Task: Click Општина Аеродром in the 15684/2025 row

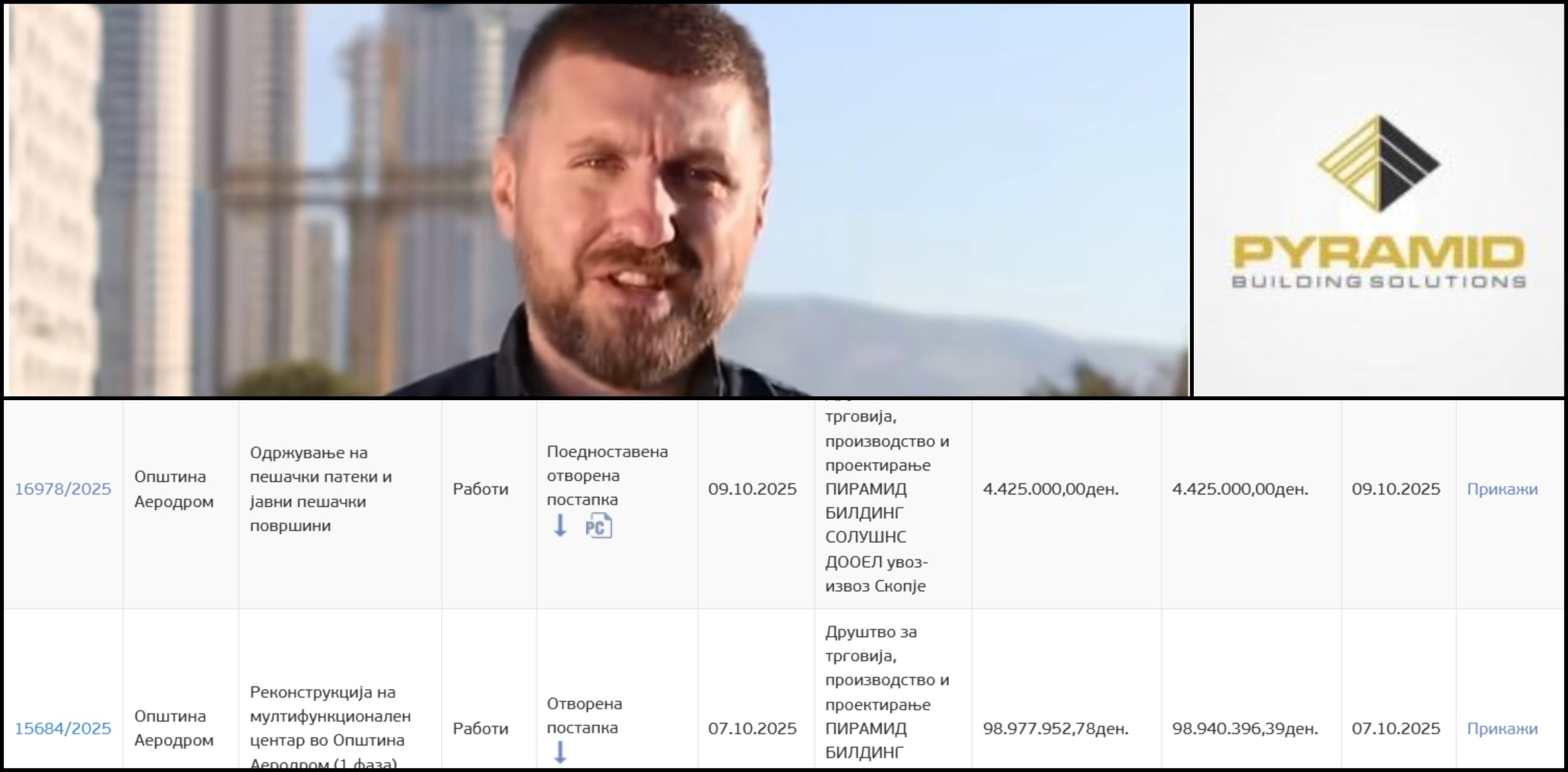Action: pos(174,728)
